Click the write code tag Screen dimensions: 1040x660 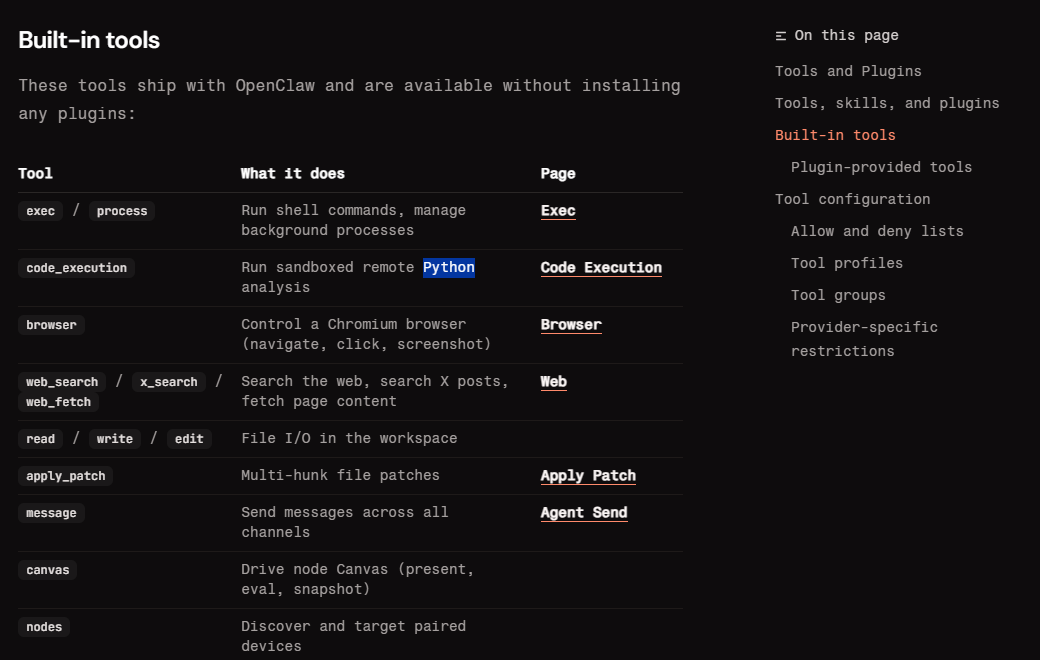coord(115,439)
